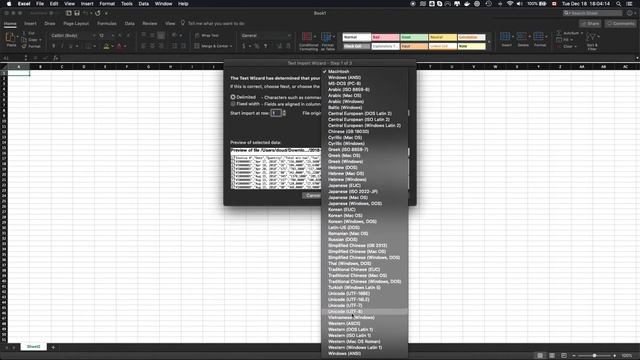This screenshot has height=360, width=640.
Task: Click the Paste icon in ribbon
Action: [x=11, y=39]
